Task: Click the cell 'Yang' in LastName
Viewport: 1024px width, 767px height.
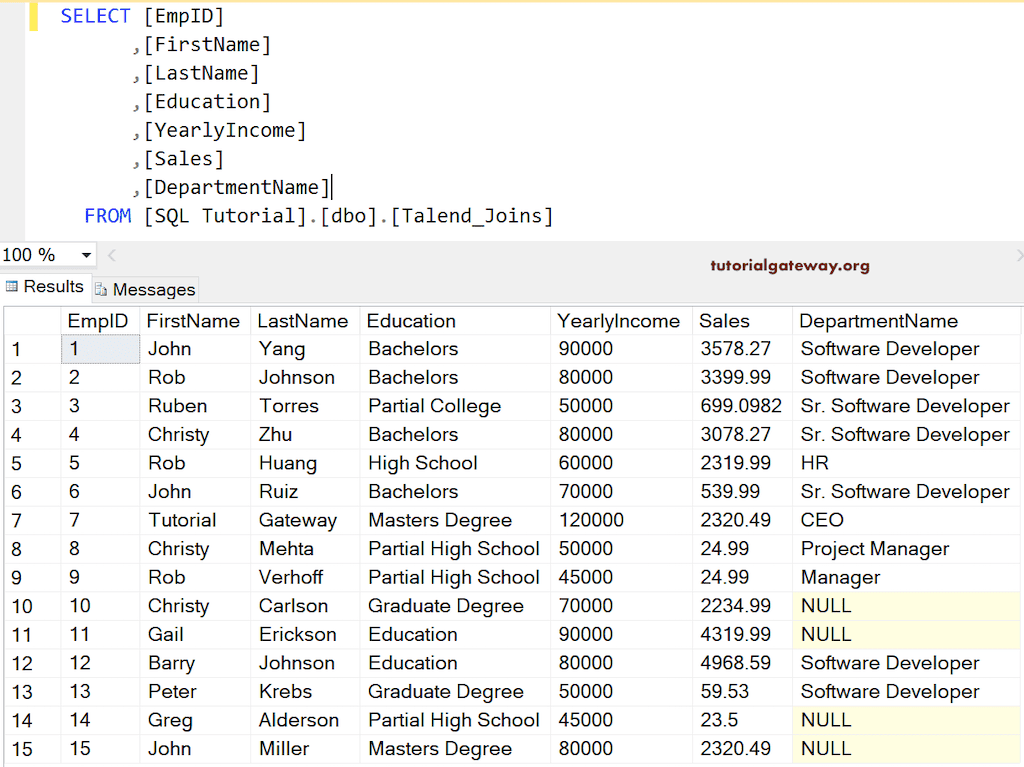Action: (305, 349)
